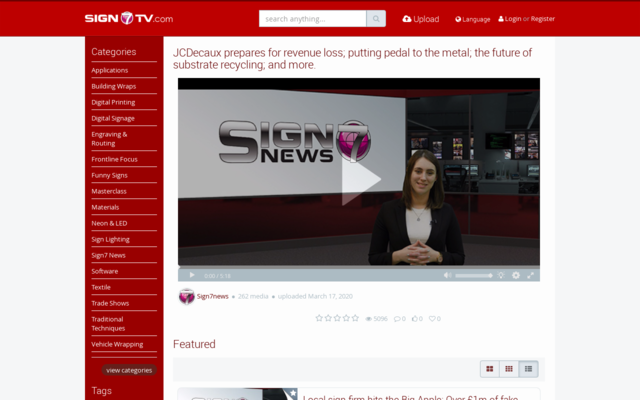Click the Sign7news avatar icon
This screenshot has width=640, height=400.
(187, 297)
